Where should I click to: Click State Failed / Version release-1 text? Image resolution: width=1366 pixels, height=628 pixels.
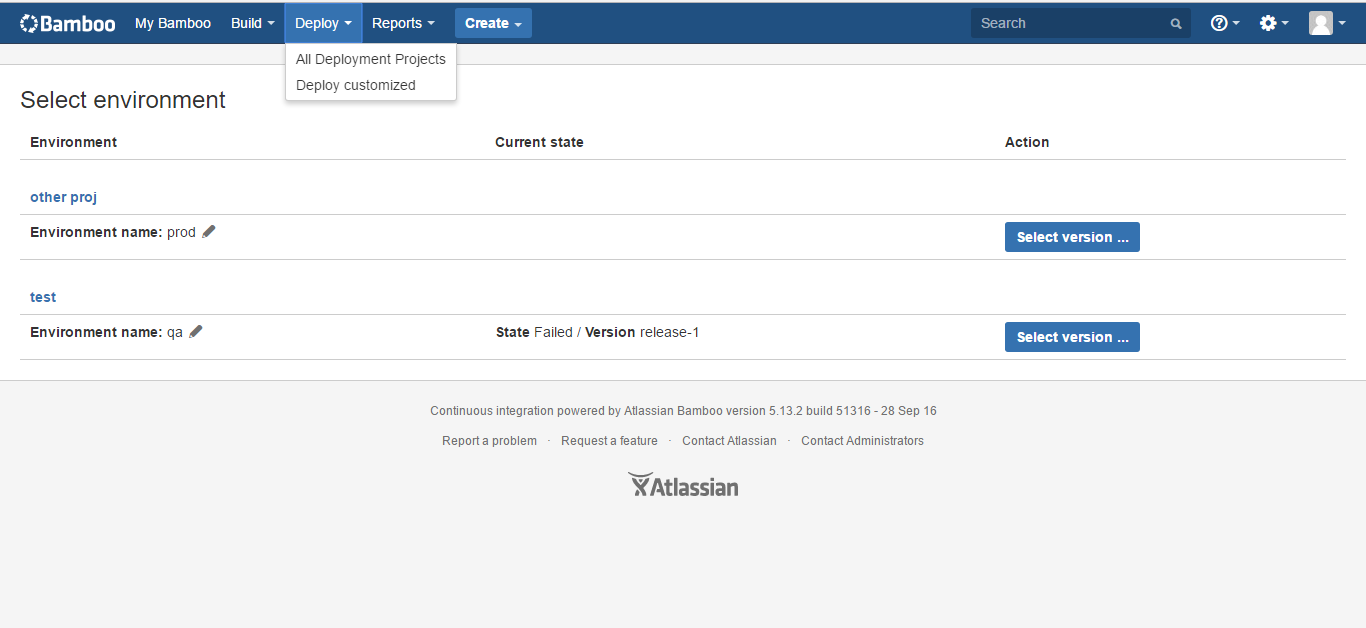click(x=597, y=332)
